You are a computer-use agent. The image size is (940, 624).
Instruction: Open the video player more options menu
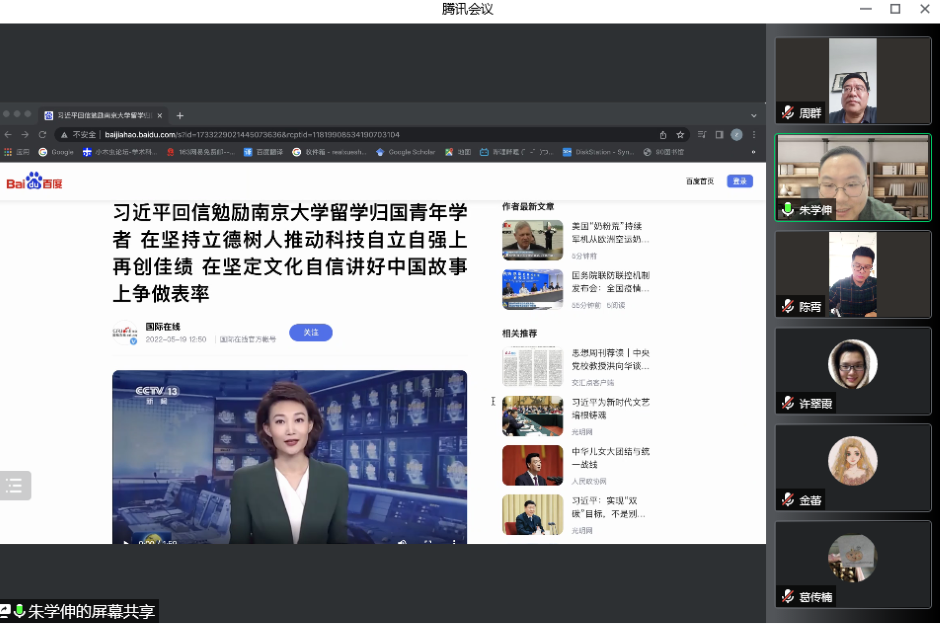(453, 542)
